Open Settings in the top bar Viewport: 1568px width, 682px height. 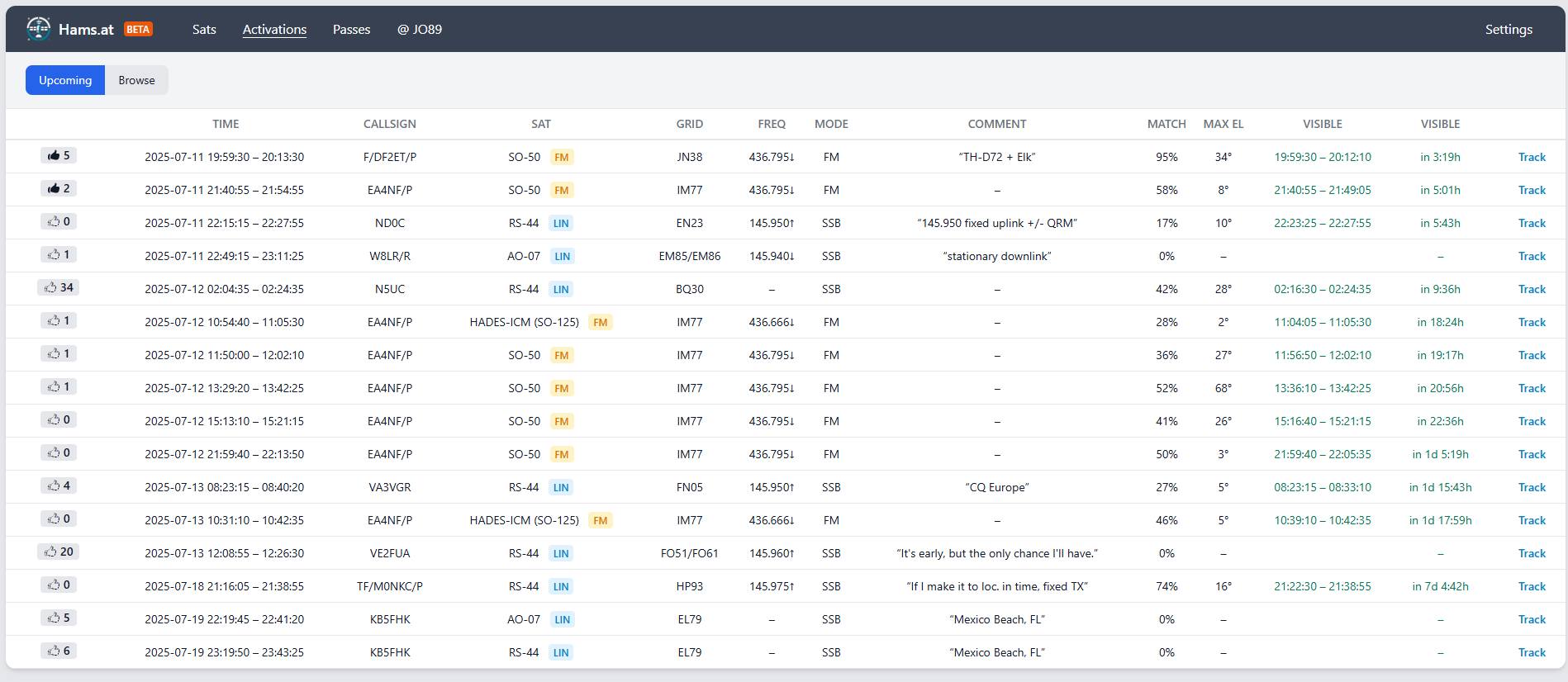tap(1508, 30)
